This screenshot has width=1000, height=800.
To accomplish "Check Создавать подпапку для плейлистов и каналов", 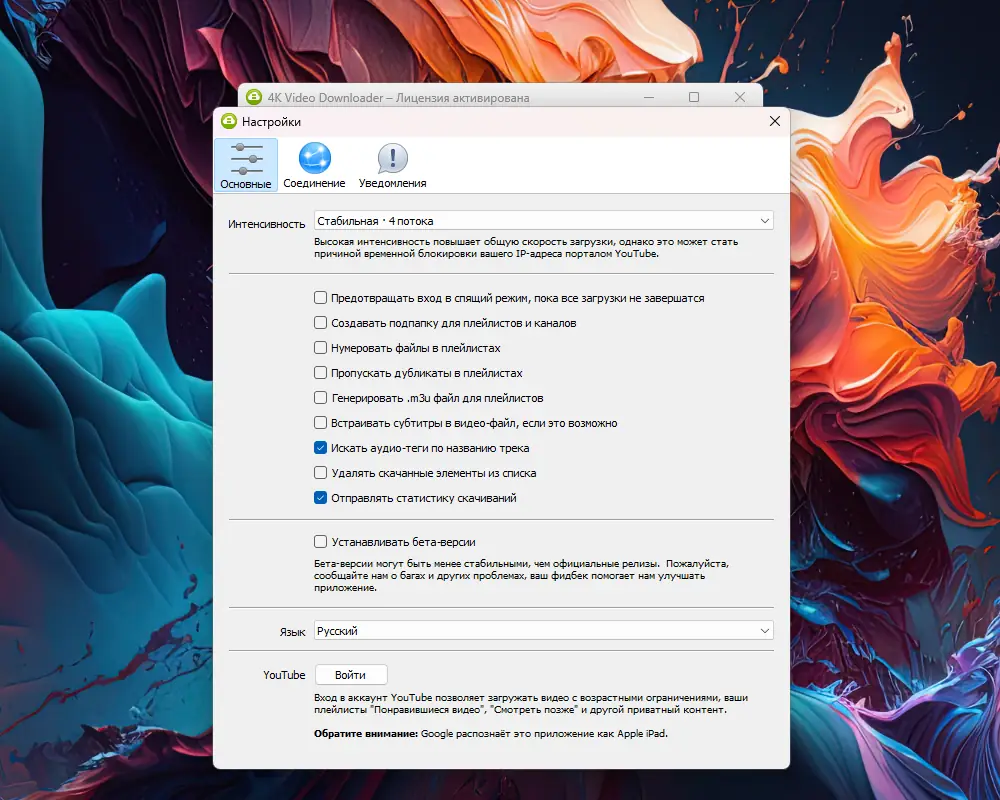I will point(320,323).
